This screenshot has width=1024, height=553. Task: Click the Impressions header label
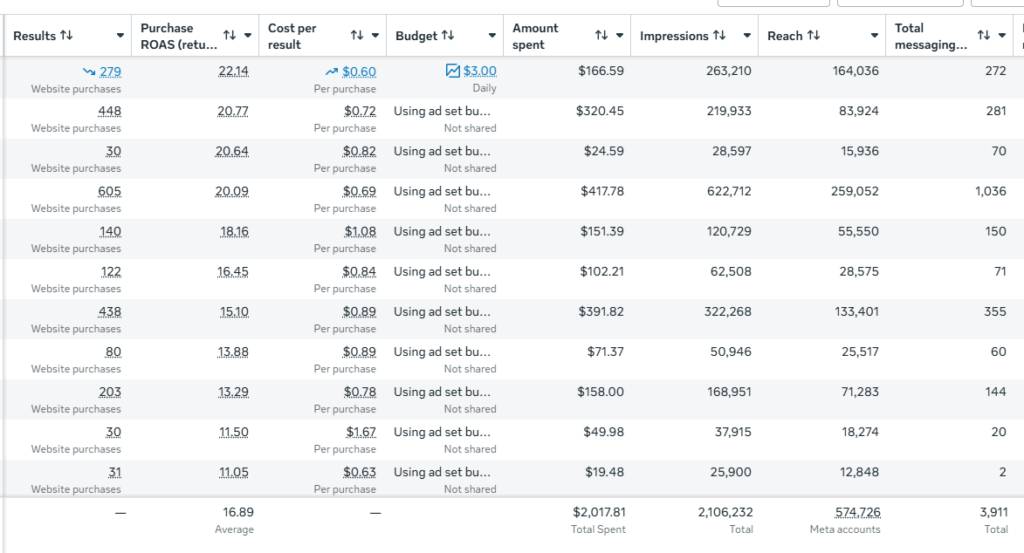[x=674, y=35]
